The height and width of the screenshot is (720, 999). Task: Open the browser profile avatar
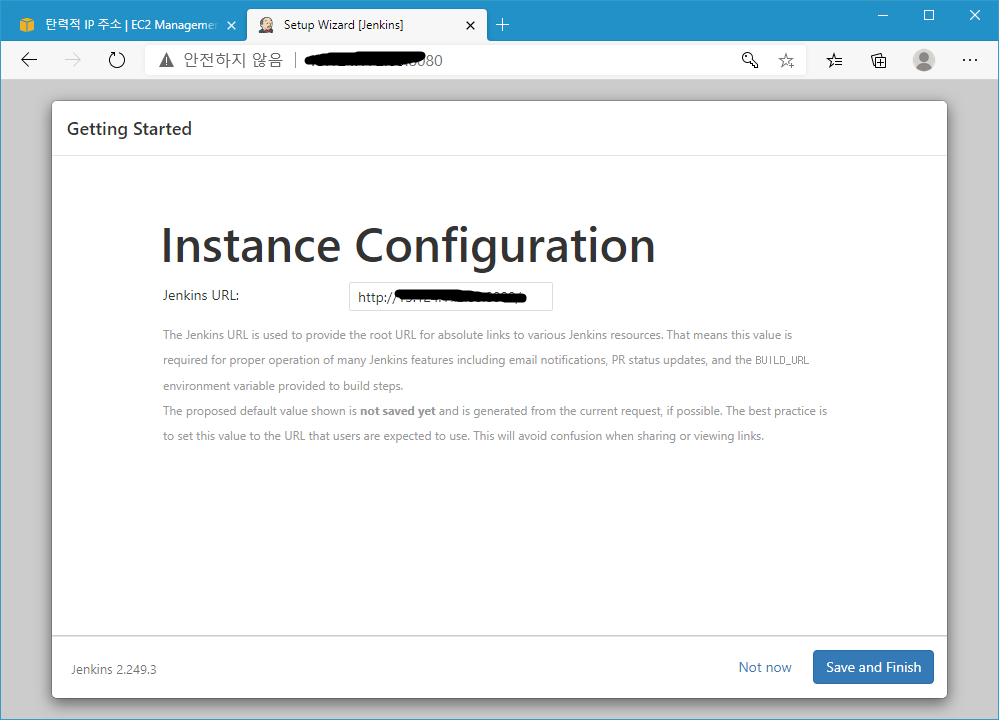[x=923, y=61]
